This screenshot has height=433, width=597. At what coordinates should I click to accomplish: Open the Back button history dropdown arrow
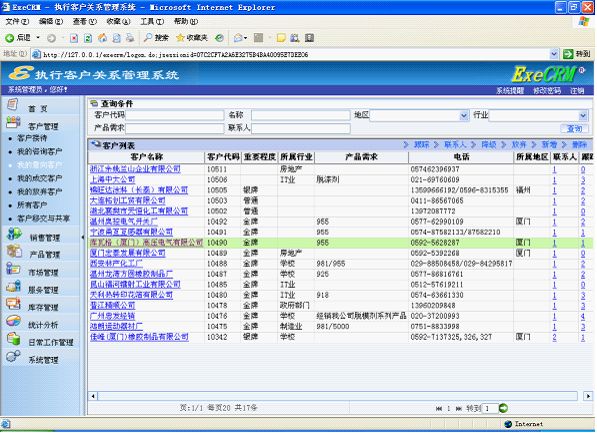tap(38, 38)
